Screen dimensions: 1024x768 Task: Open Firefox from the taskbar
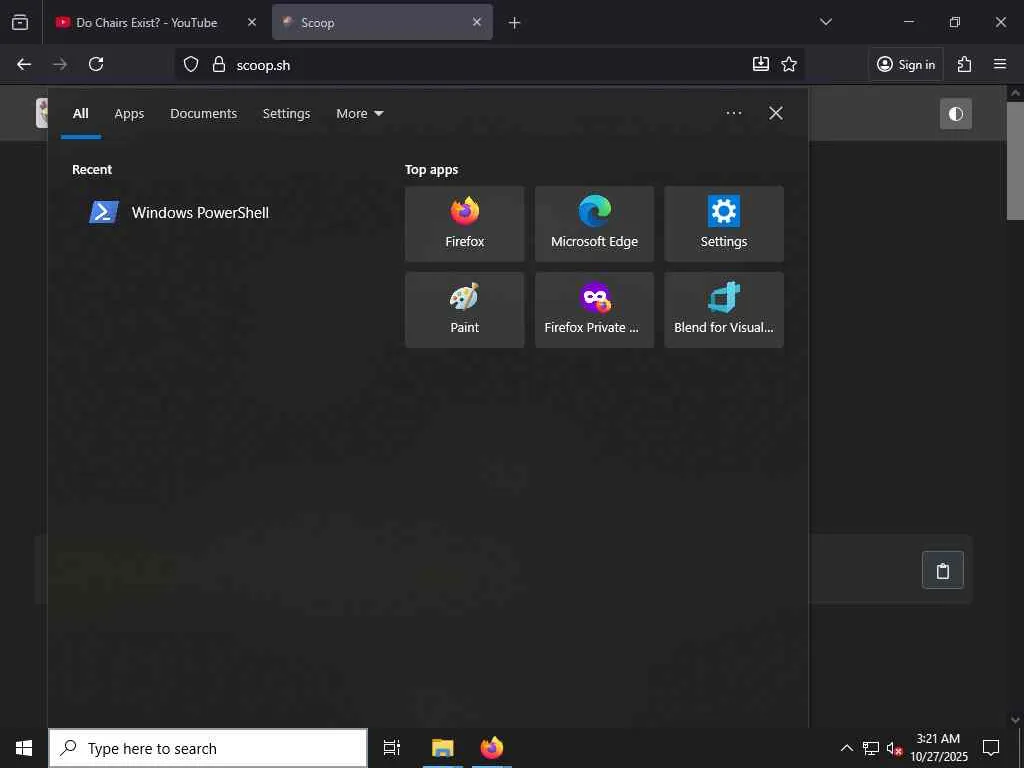tap(492, 748)
